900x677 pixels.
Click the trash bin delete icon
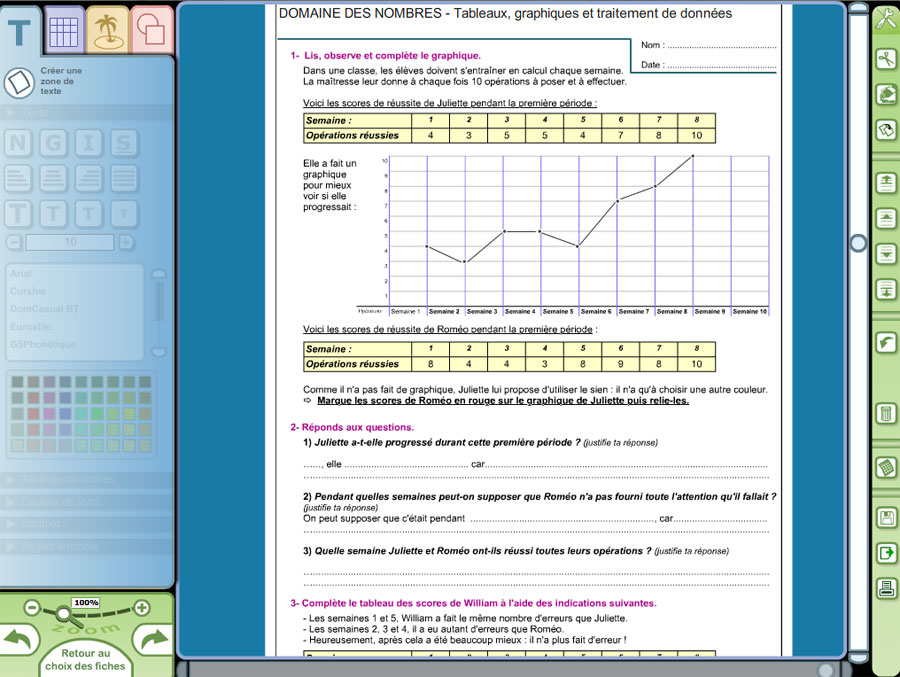coord(885,412)
